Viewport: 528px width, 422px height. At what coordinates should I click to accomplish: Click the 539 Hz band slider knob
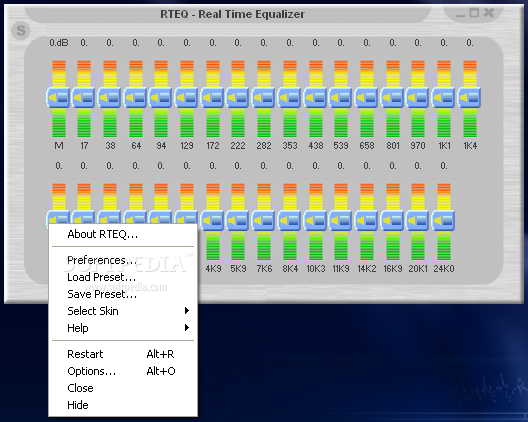pos(341,98)
